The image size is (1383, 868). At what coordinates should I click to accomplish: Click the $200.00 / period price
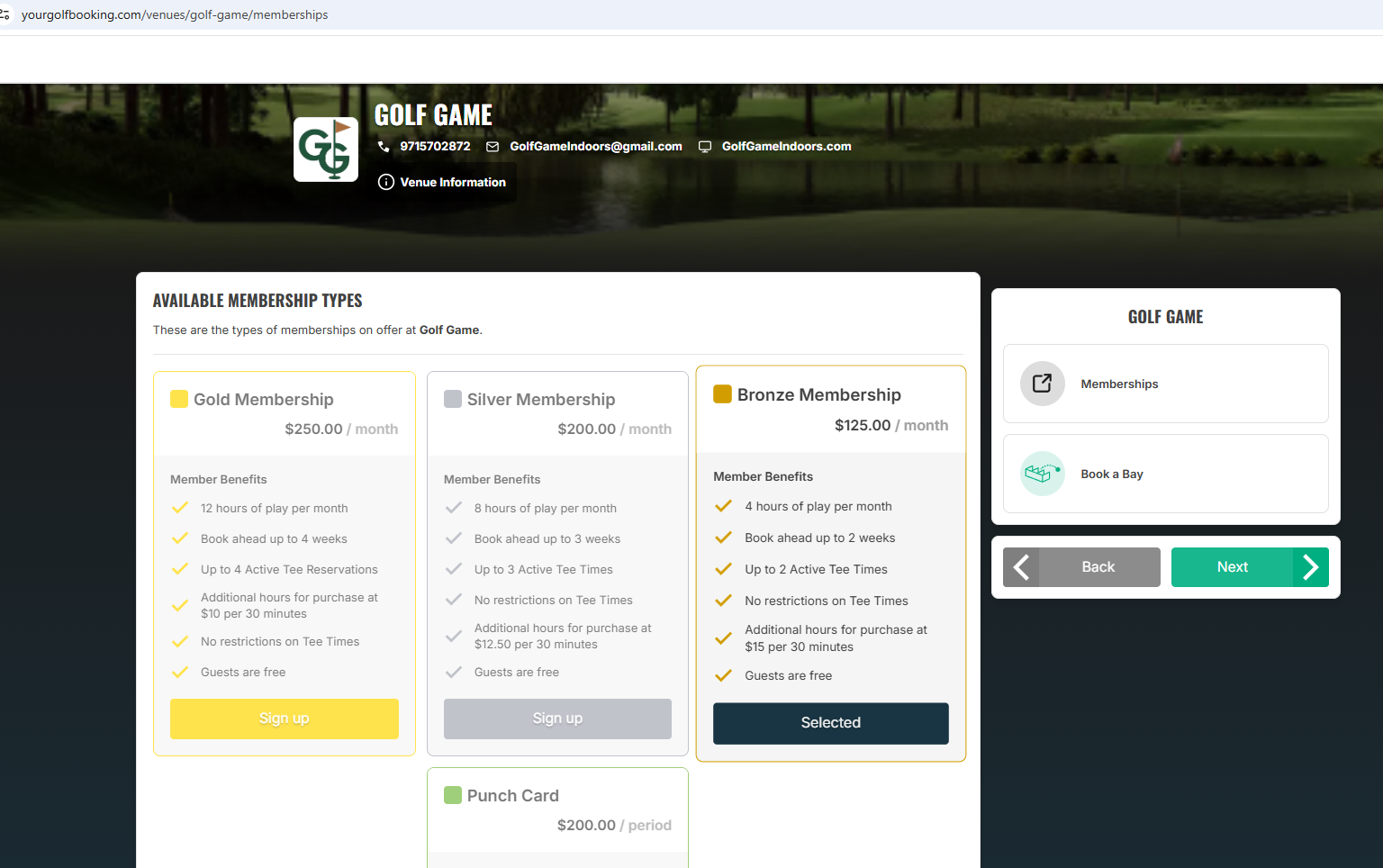tap(614, 825)
